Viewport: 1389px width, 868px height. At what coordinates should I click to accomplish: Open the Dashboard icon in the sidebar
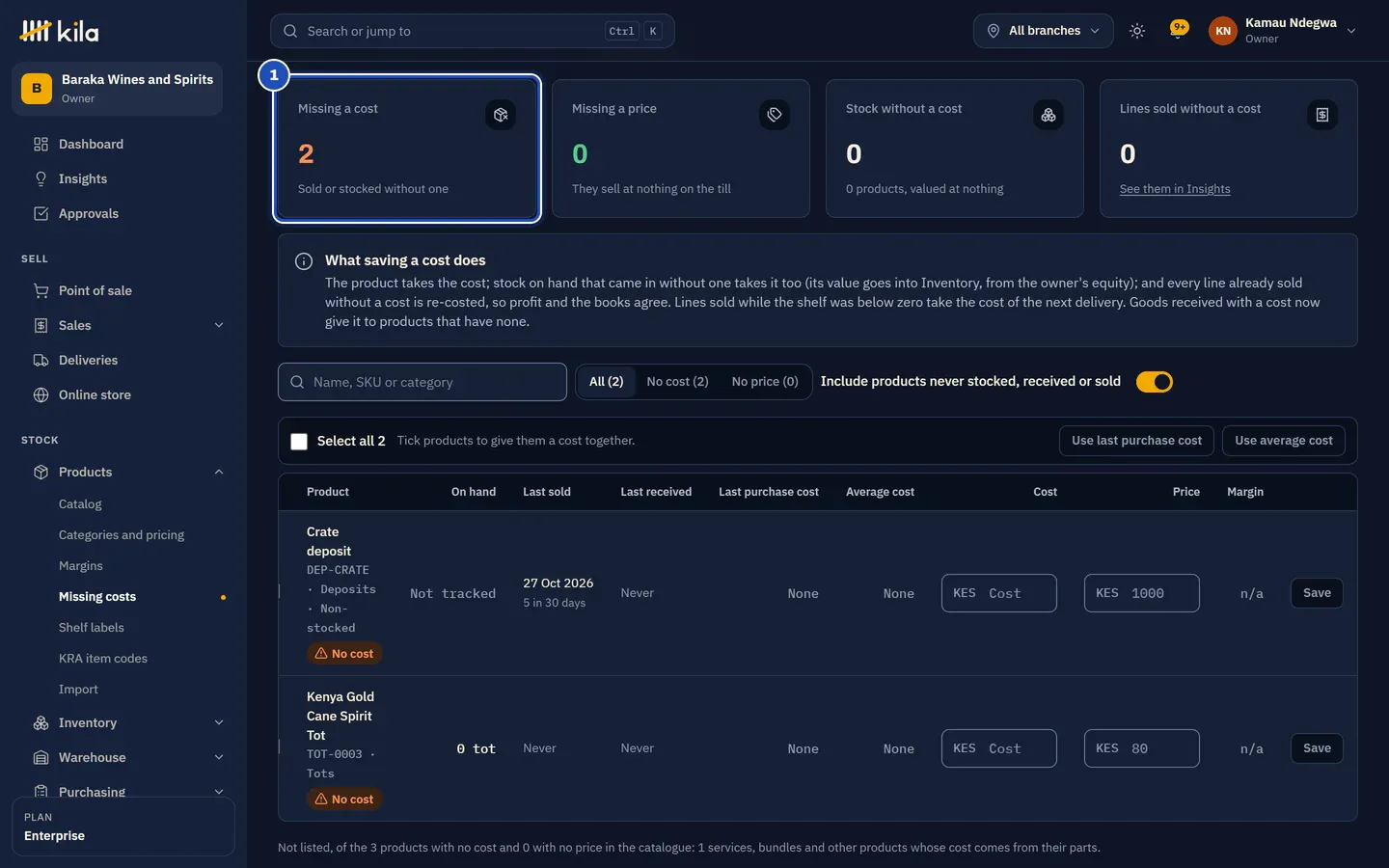click(x=41, y=144)
